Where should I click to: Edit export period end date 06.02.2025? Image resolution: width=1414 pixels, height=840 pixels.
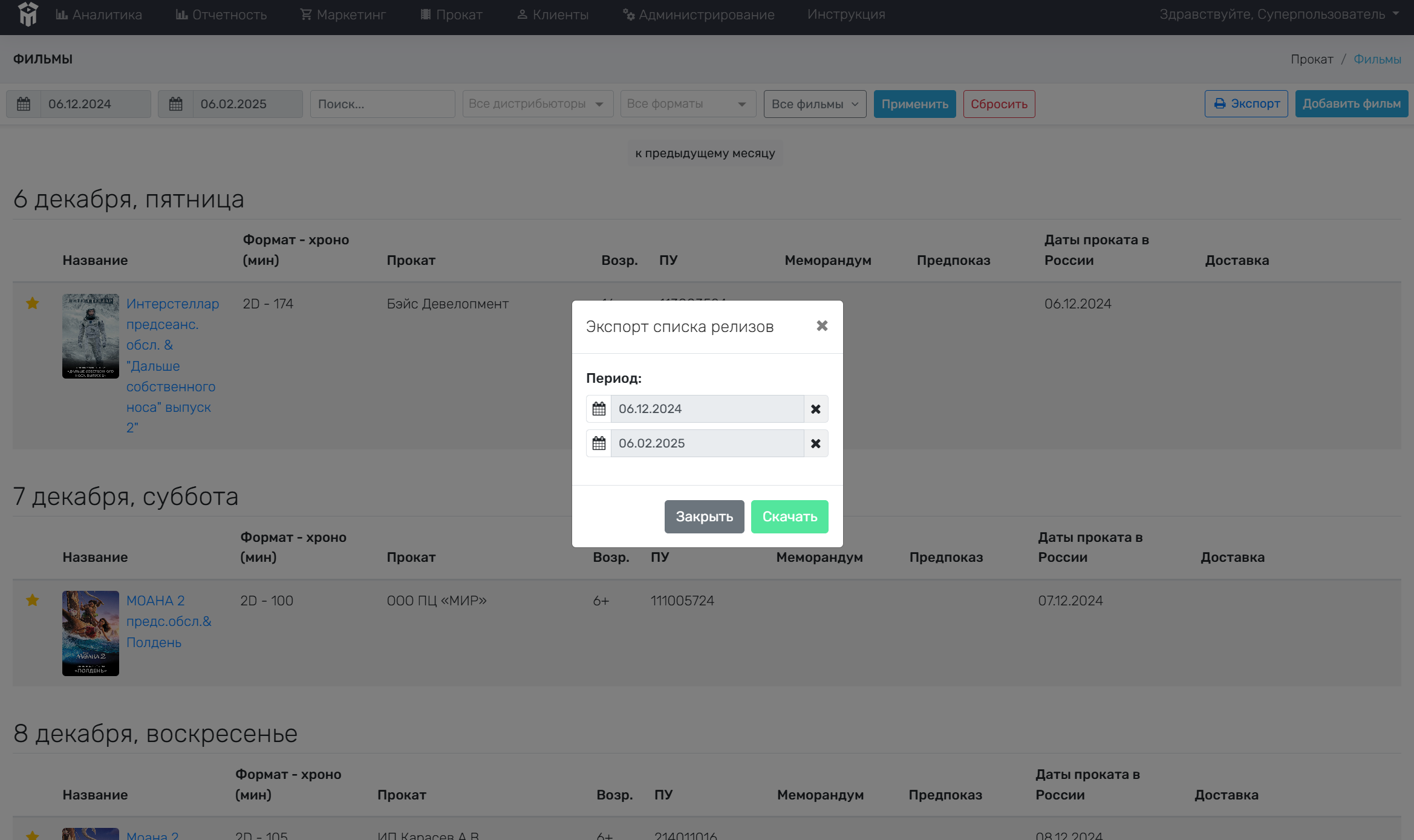707,443
